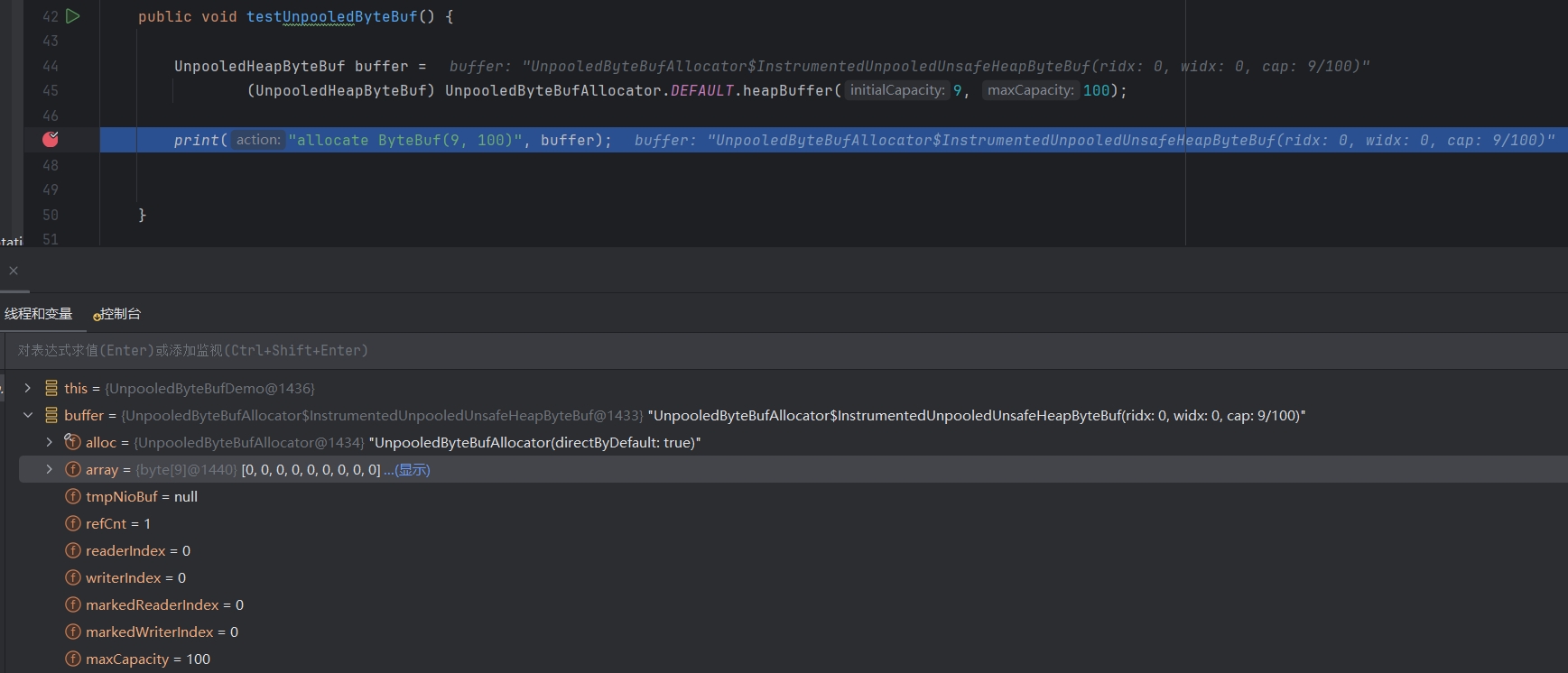Switch to the 线程和变量 tab
Image resolution: width=1568 pixels, height=673 pixels.
38,314
